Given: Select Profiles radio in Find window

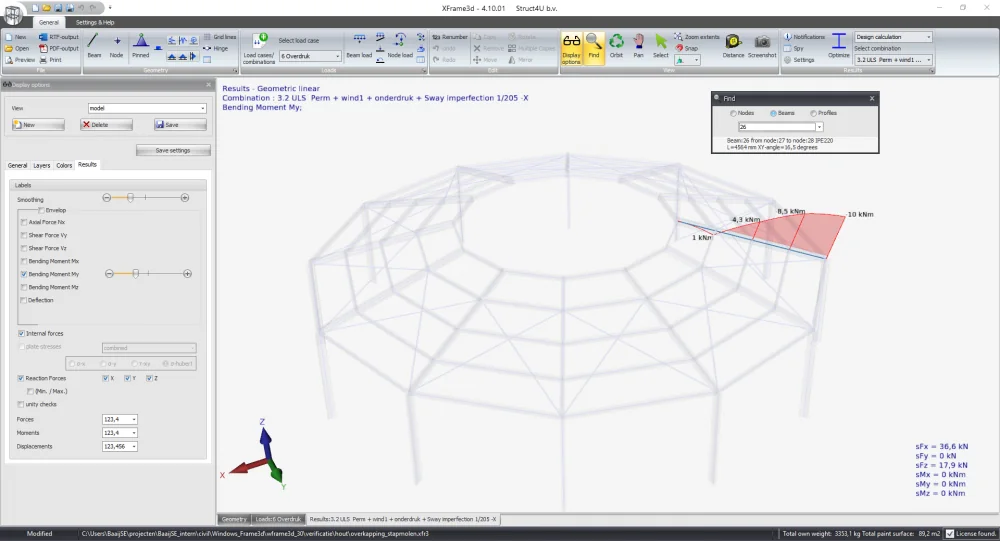Looking at the screenshot, I should [813, 113].
